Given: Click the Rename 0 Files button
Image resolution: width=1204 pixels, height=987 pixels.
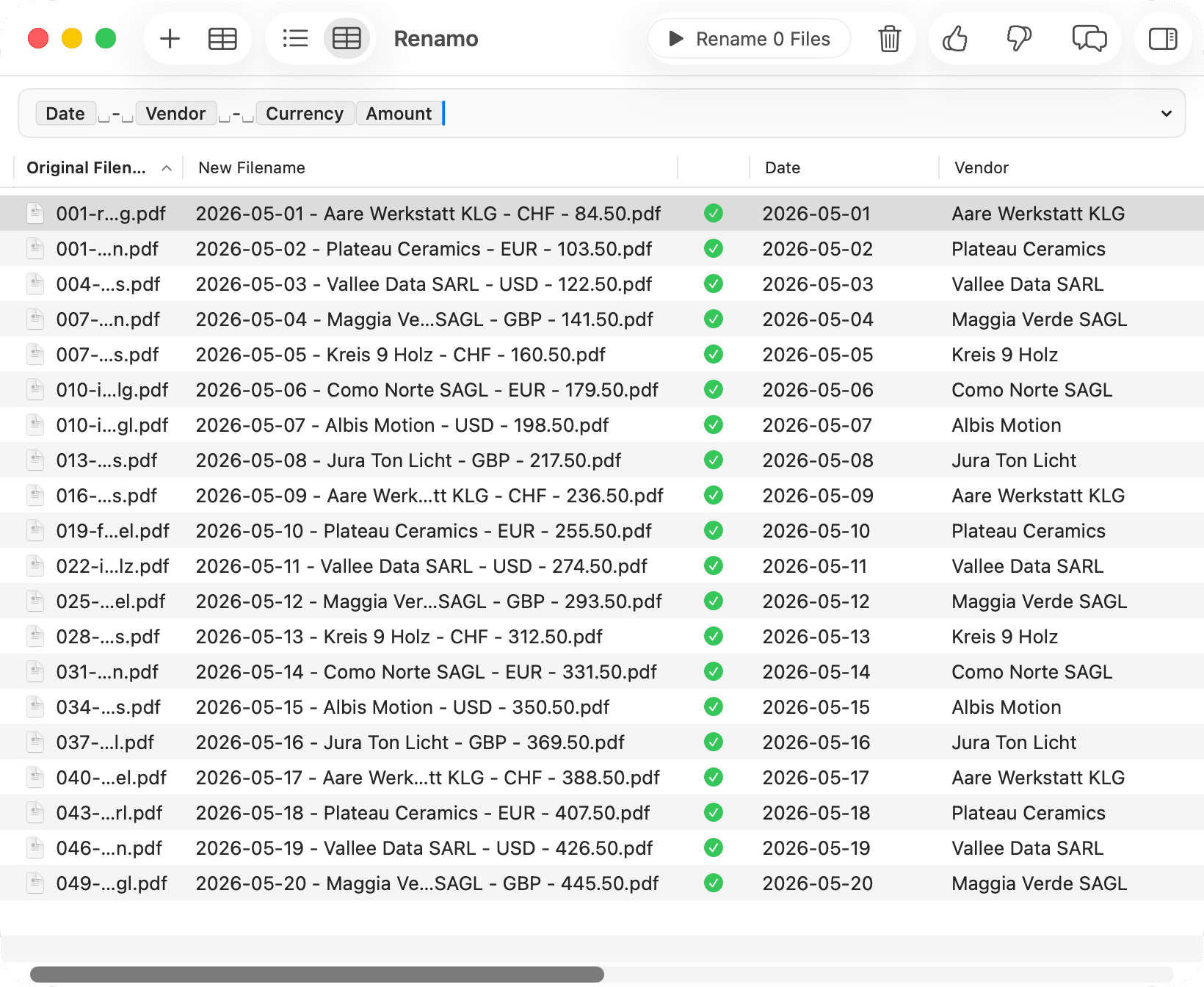Looking at the screenshot, I should [750, 38].
